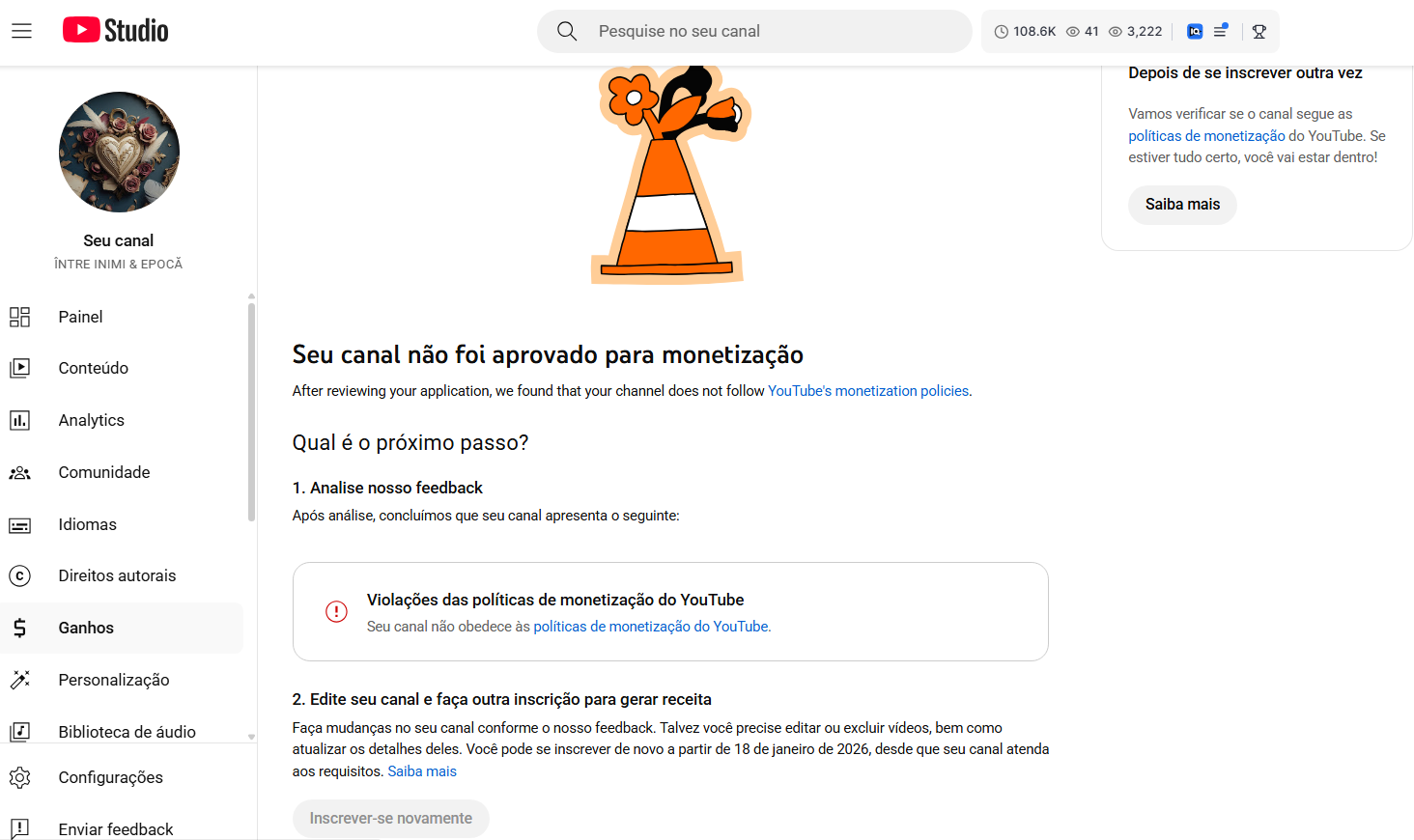Click the search magnifier icon
This screenshot has width=1414, height=840.
567,31
